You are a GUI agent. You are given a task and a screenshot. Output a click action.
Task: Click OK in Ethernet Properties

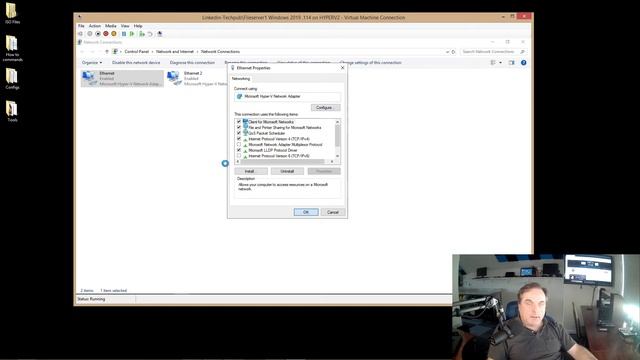tap(306, 212)
